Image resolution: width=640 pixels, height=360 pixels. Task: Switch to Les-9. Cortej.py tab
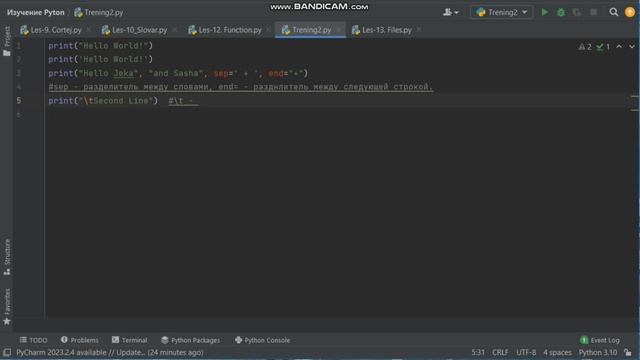pos(51,30)
